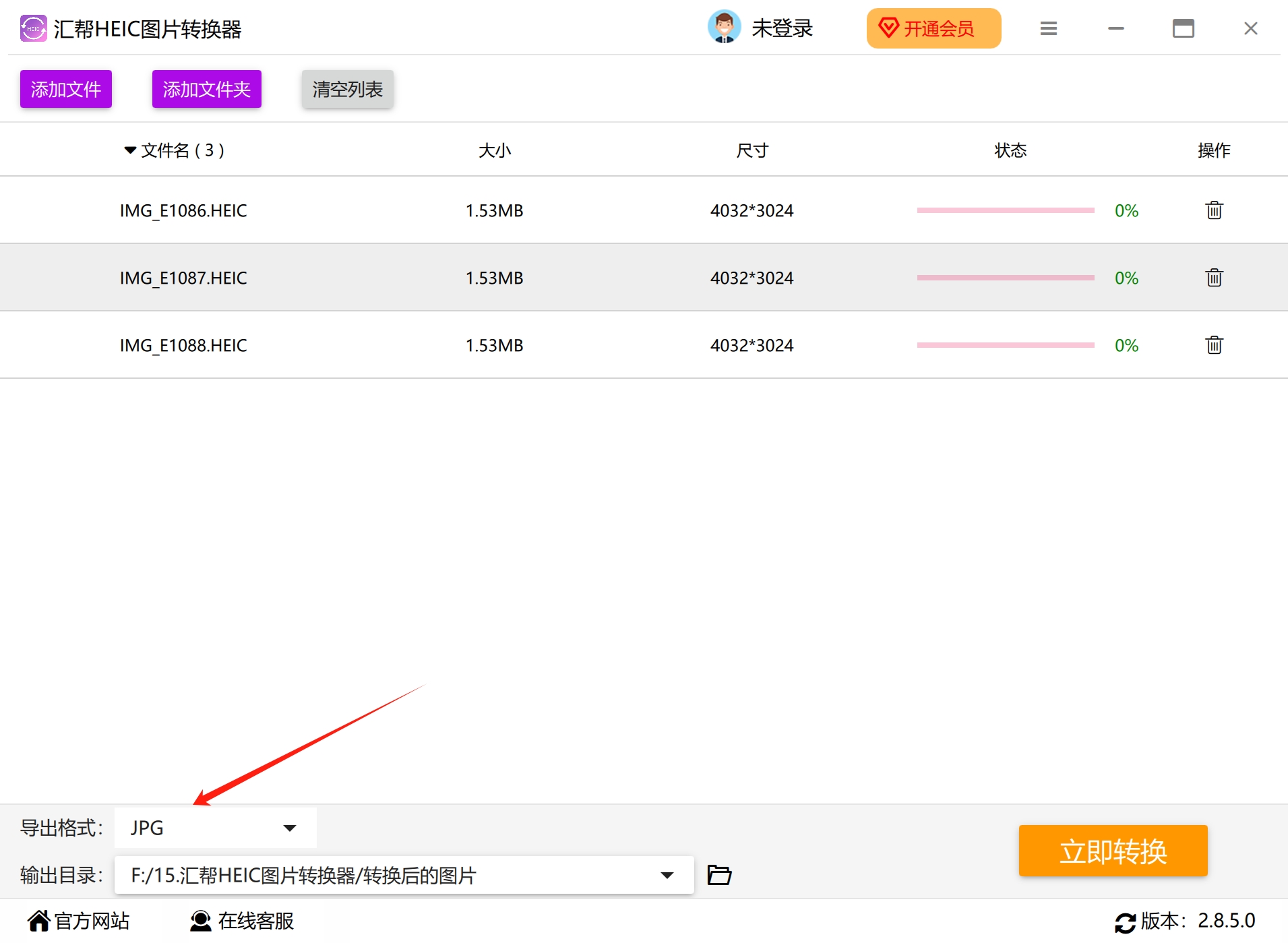Click progress bar of IMG_E1086.HEIC
The height and width of the screenshot is (943, 1288).
(1005, 210)
